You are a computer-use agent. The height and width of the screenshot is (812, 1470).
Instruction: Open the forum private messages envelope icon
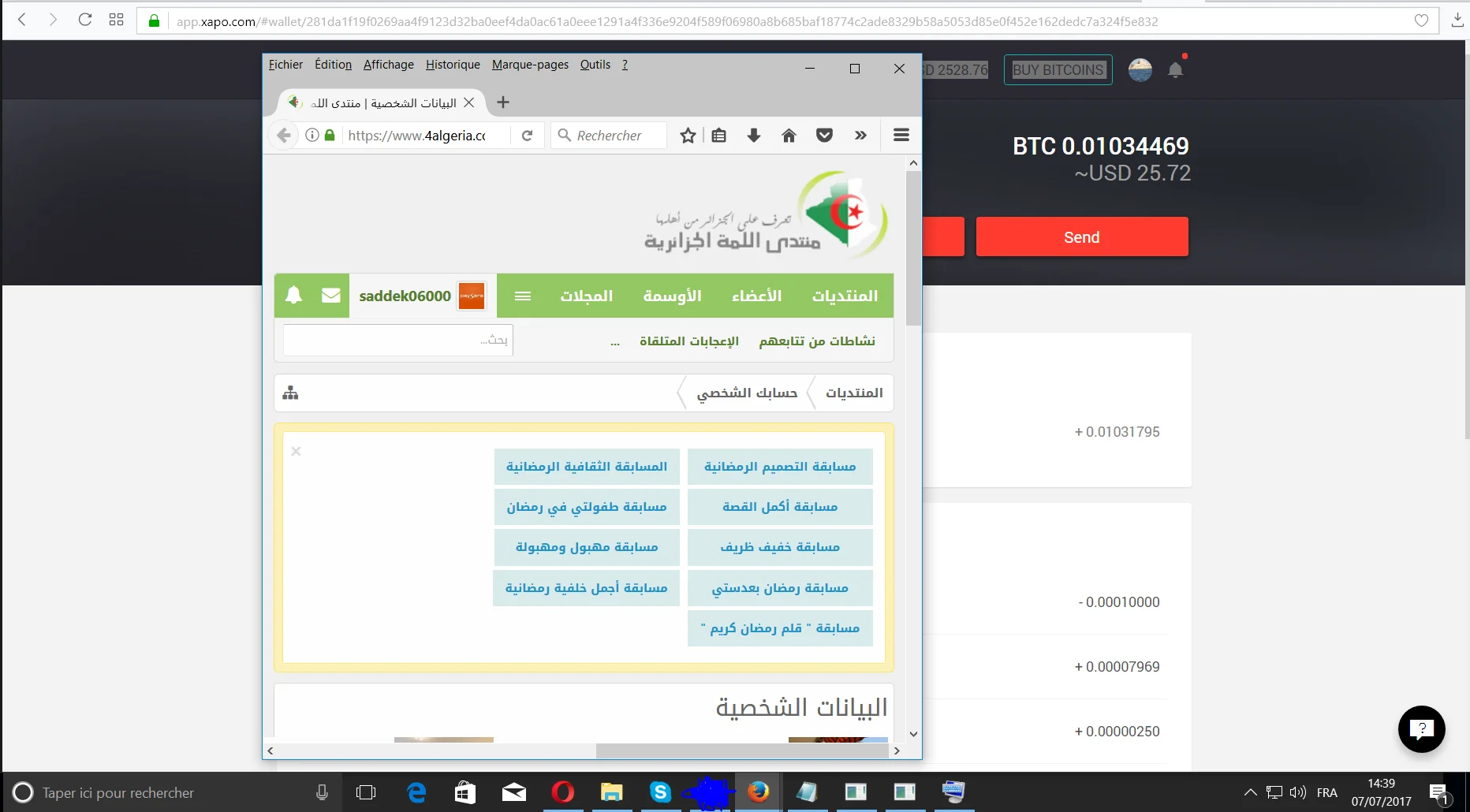tap(330, 295)
